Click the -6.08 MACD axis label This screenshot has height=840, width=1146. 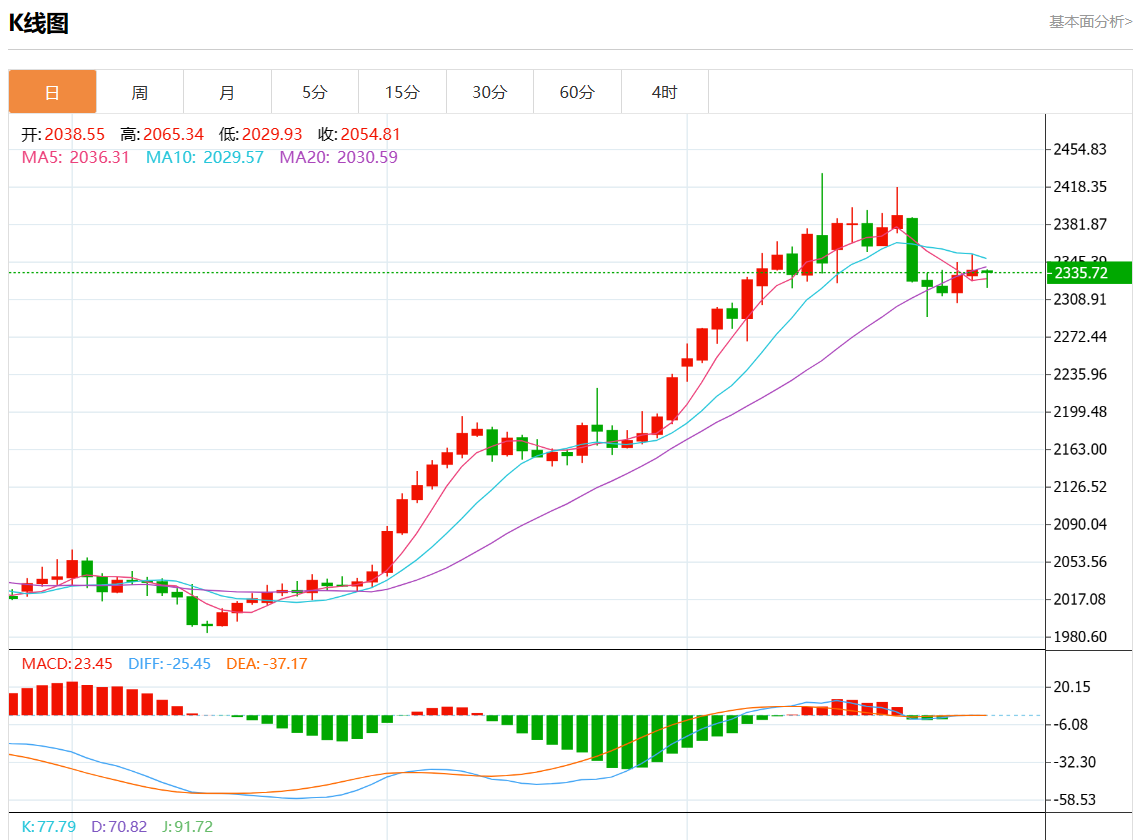[1071, 724]
